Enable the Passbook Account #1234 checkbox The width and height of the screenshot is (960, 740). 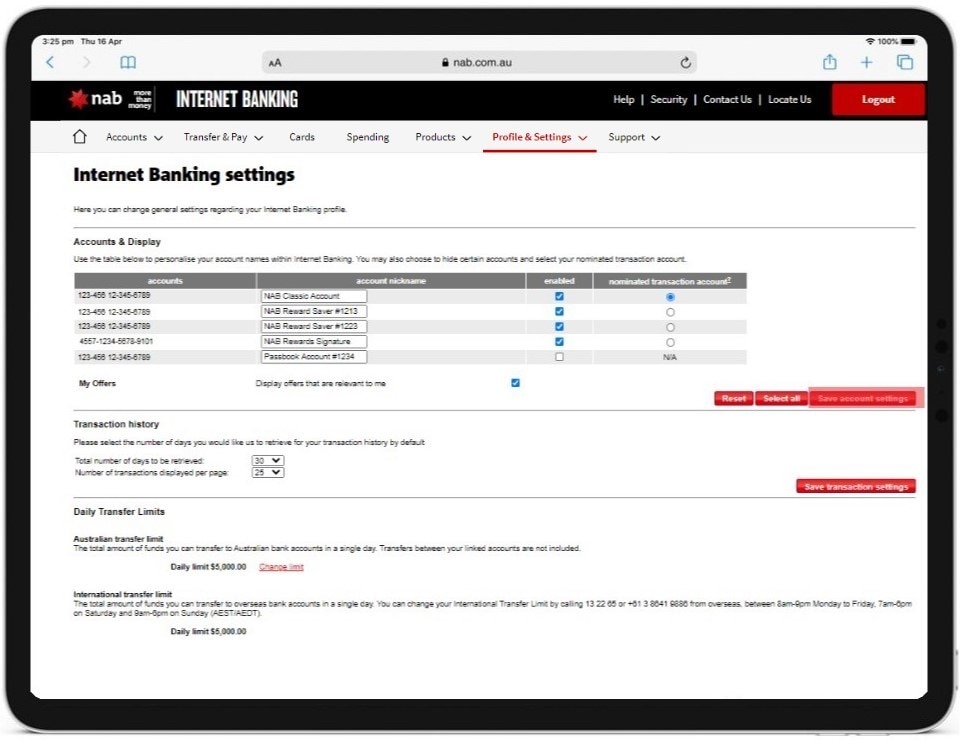[x=559, y=357]
